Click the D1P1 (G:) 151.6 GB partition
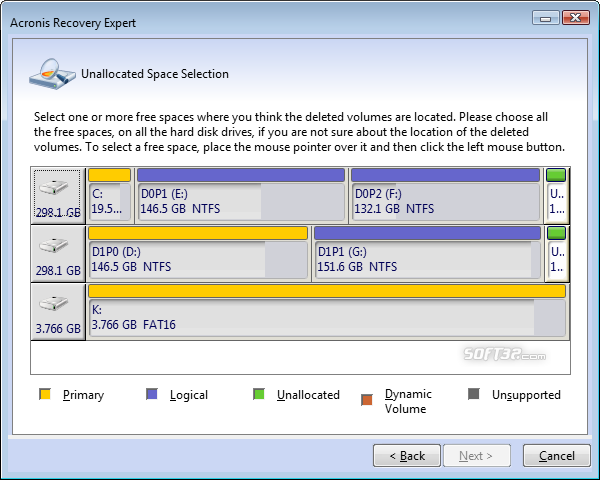Image resolution: width=600 pixels, height=480 pixels. [427, 254]
